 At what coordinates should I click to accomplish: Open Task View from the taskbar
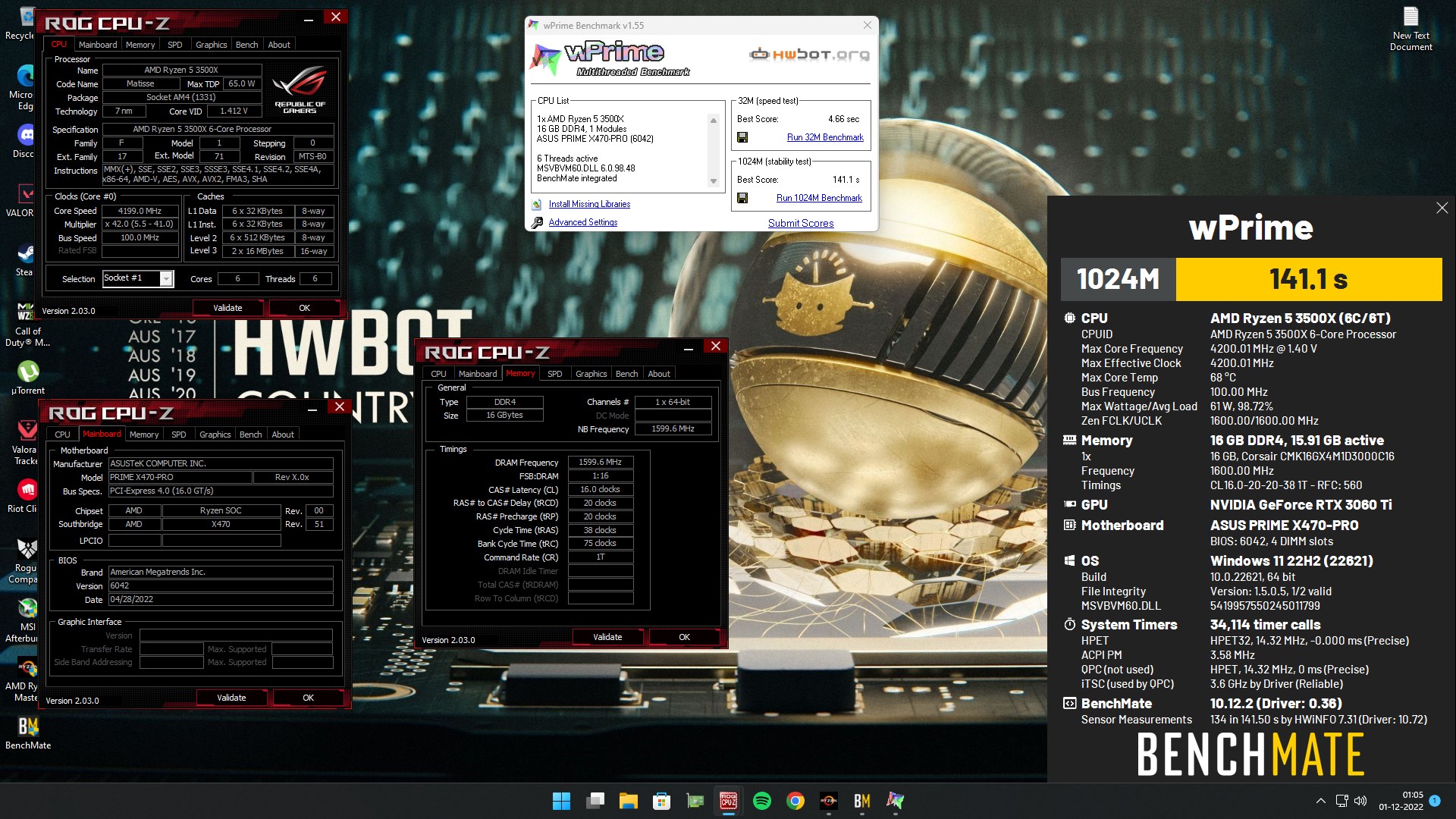(595, 801)
